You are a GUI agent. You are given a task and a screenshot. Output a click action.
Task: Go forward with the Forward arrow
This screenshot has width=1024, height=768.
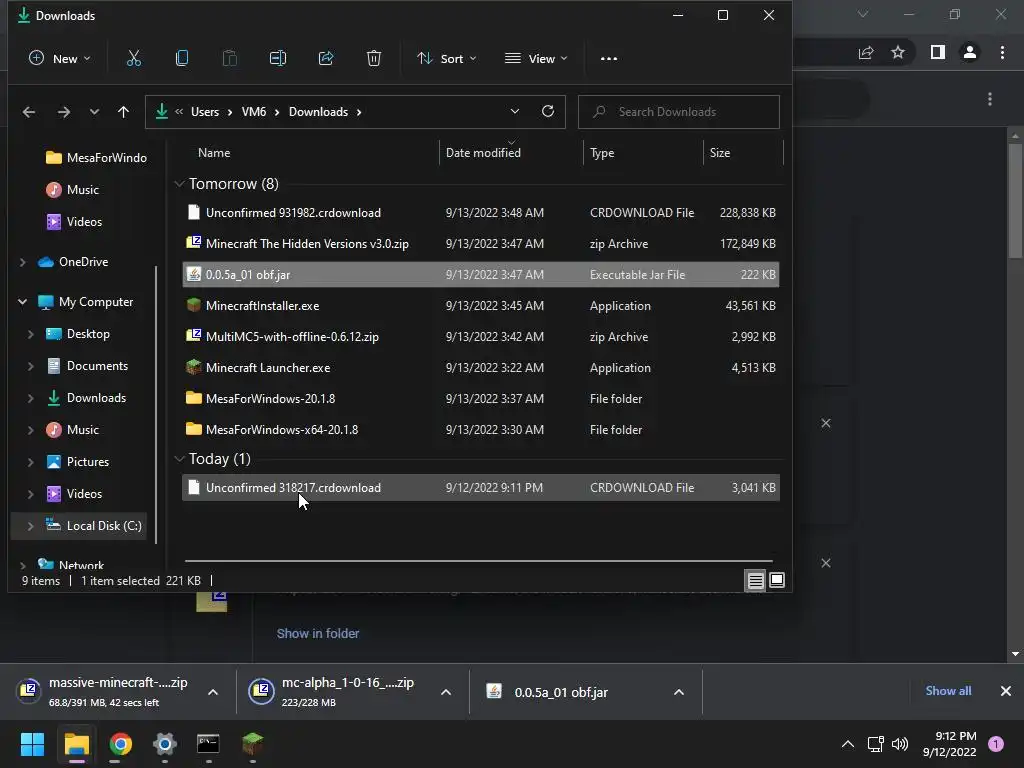[63, 112]
